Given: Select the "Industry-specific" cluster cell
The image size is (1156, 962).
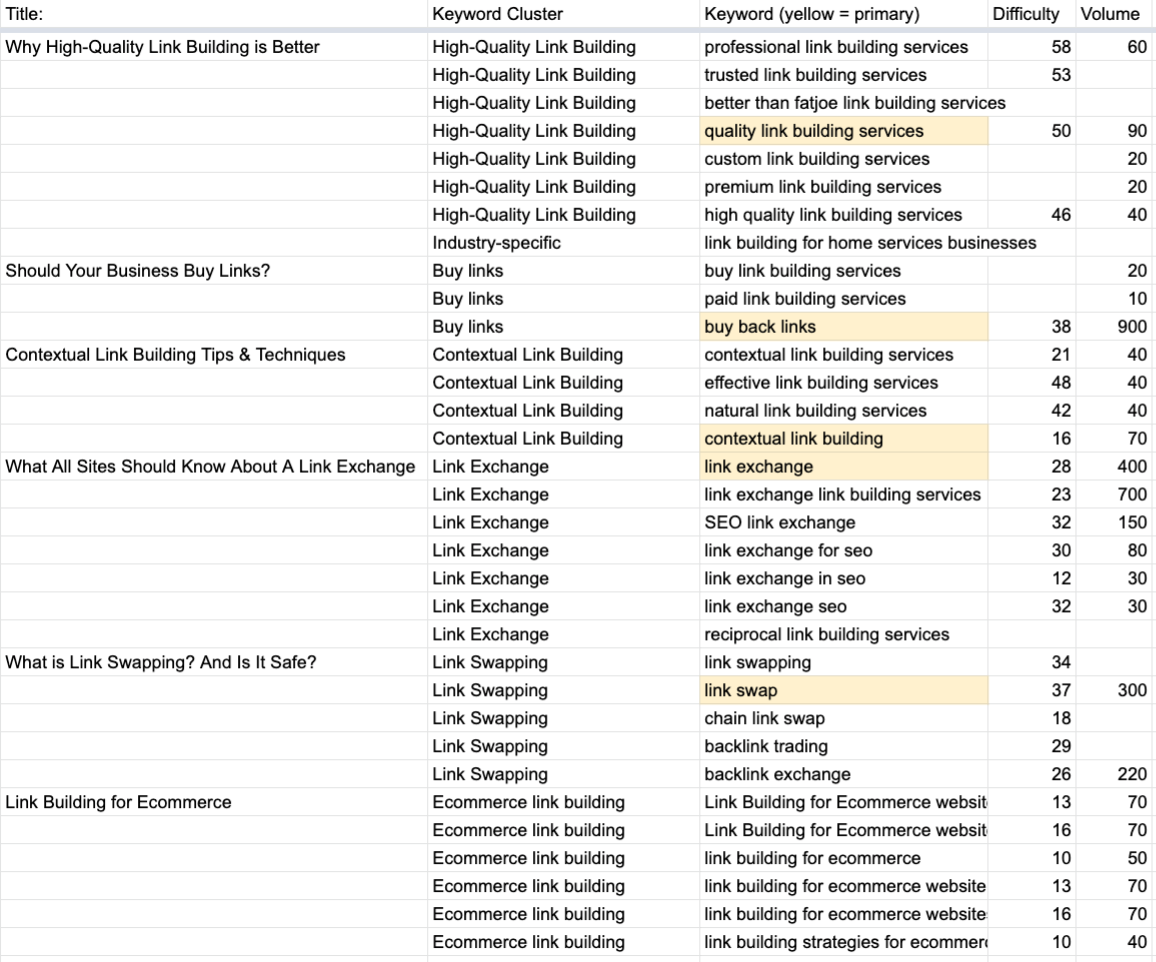Looking at the screenshot, I should (495, 243).
